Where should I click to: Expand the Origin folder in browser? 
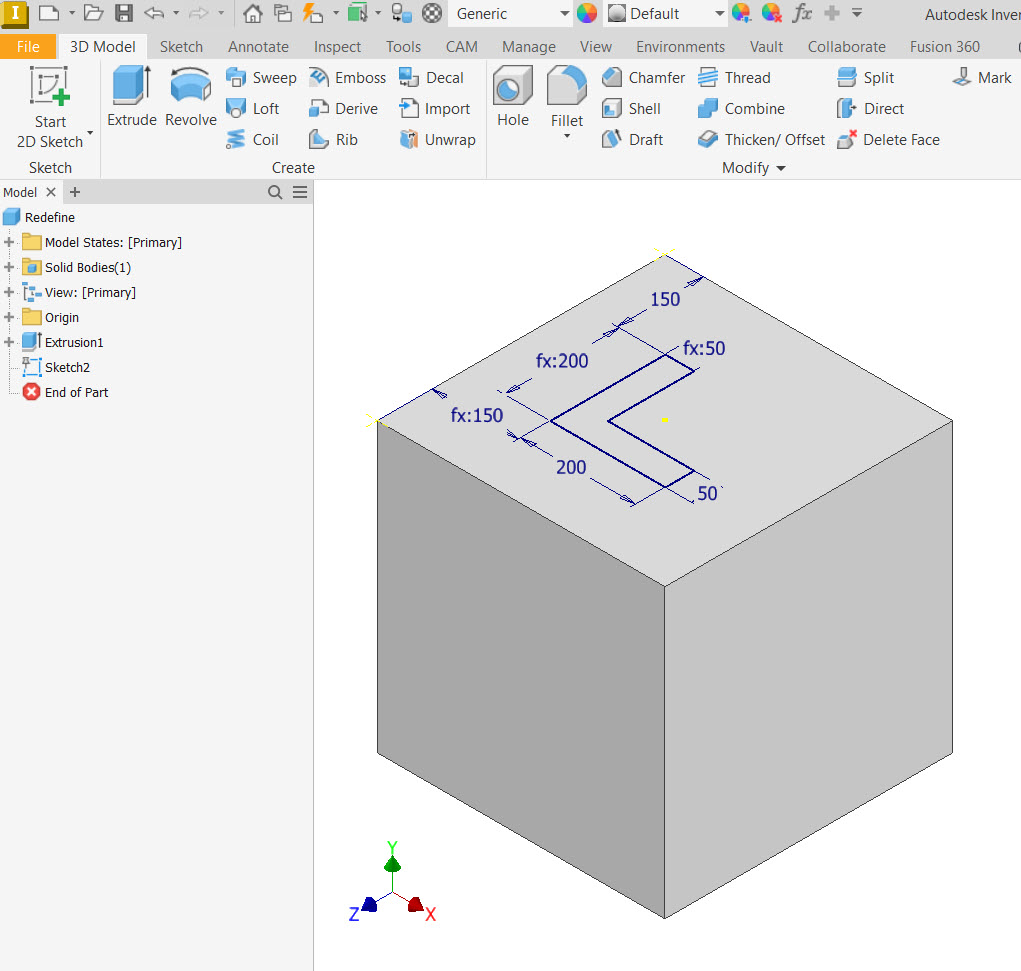pos(10,318)
